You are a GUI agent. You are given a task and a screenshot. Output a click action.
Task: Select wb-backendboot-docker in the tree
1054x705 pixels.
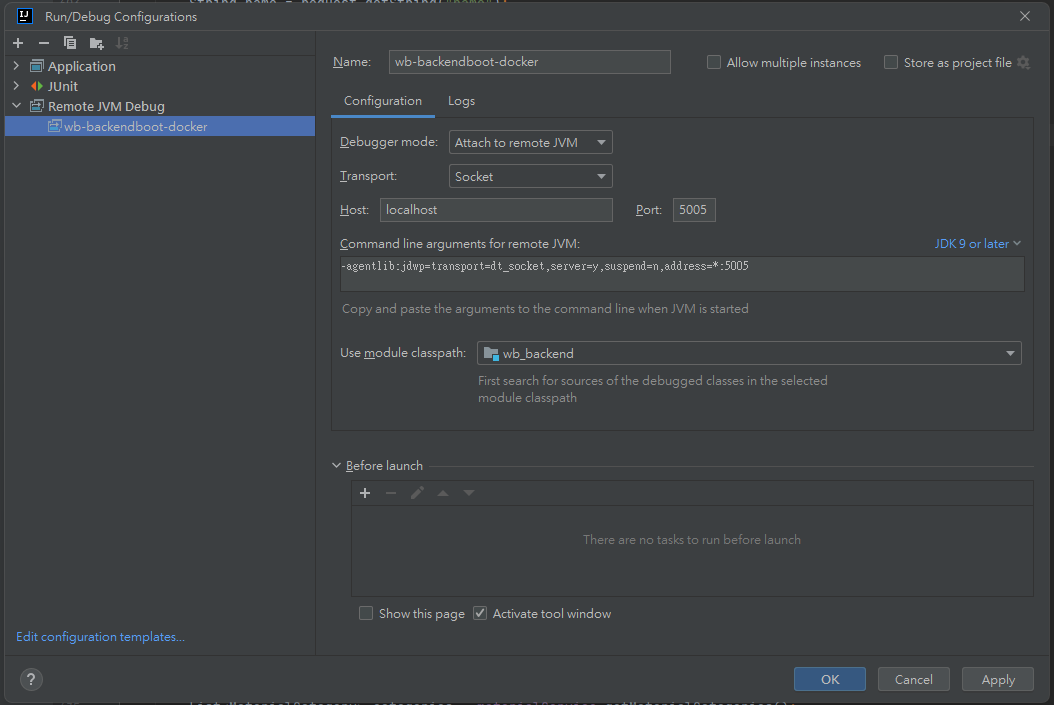click(160, 126)
